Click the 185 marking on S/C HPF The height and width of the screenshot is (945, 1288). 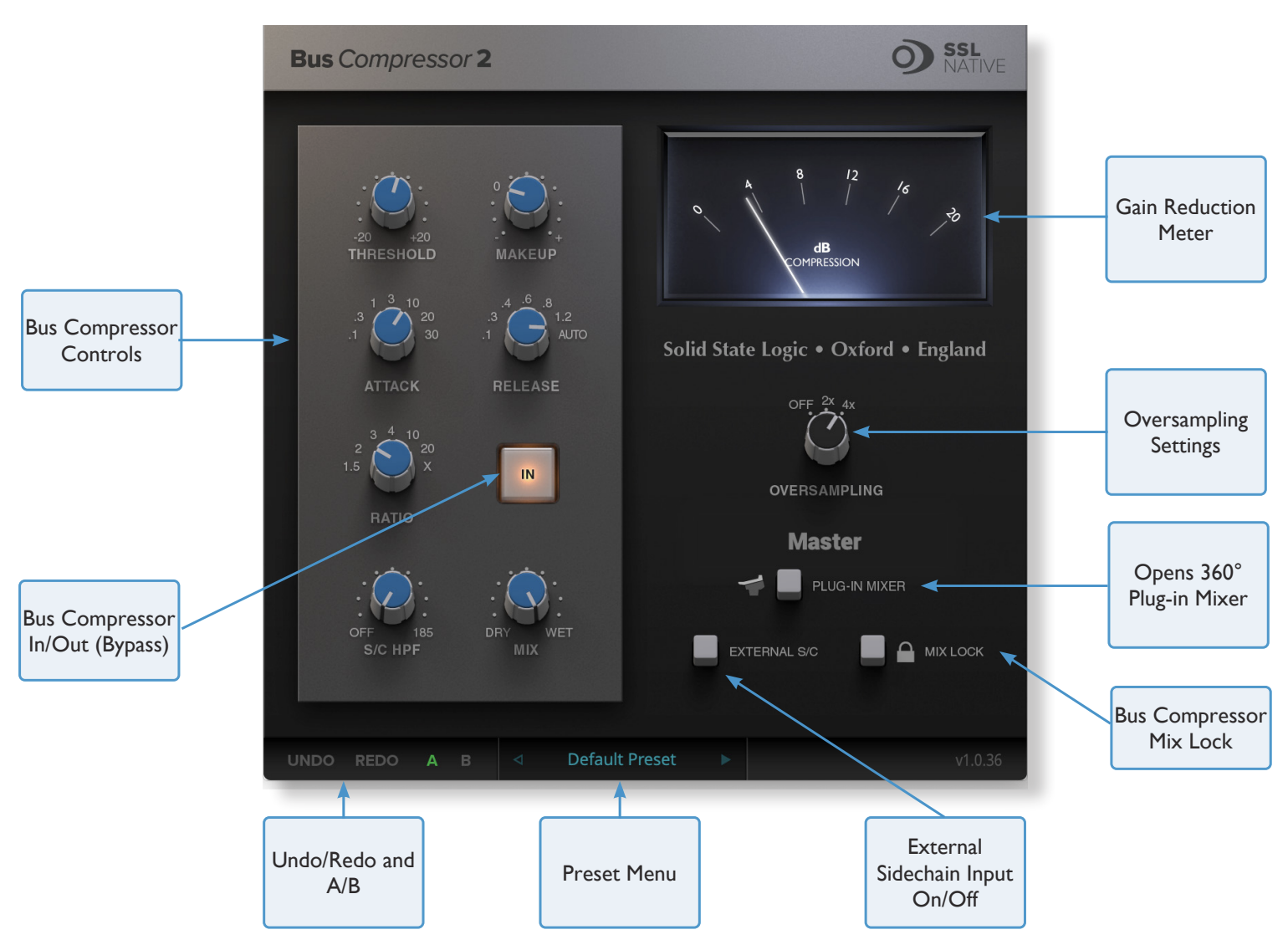(423, 633)
